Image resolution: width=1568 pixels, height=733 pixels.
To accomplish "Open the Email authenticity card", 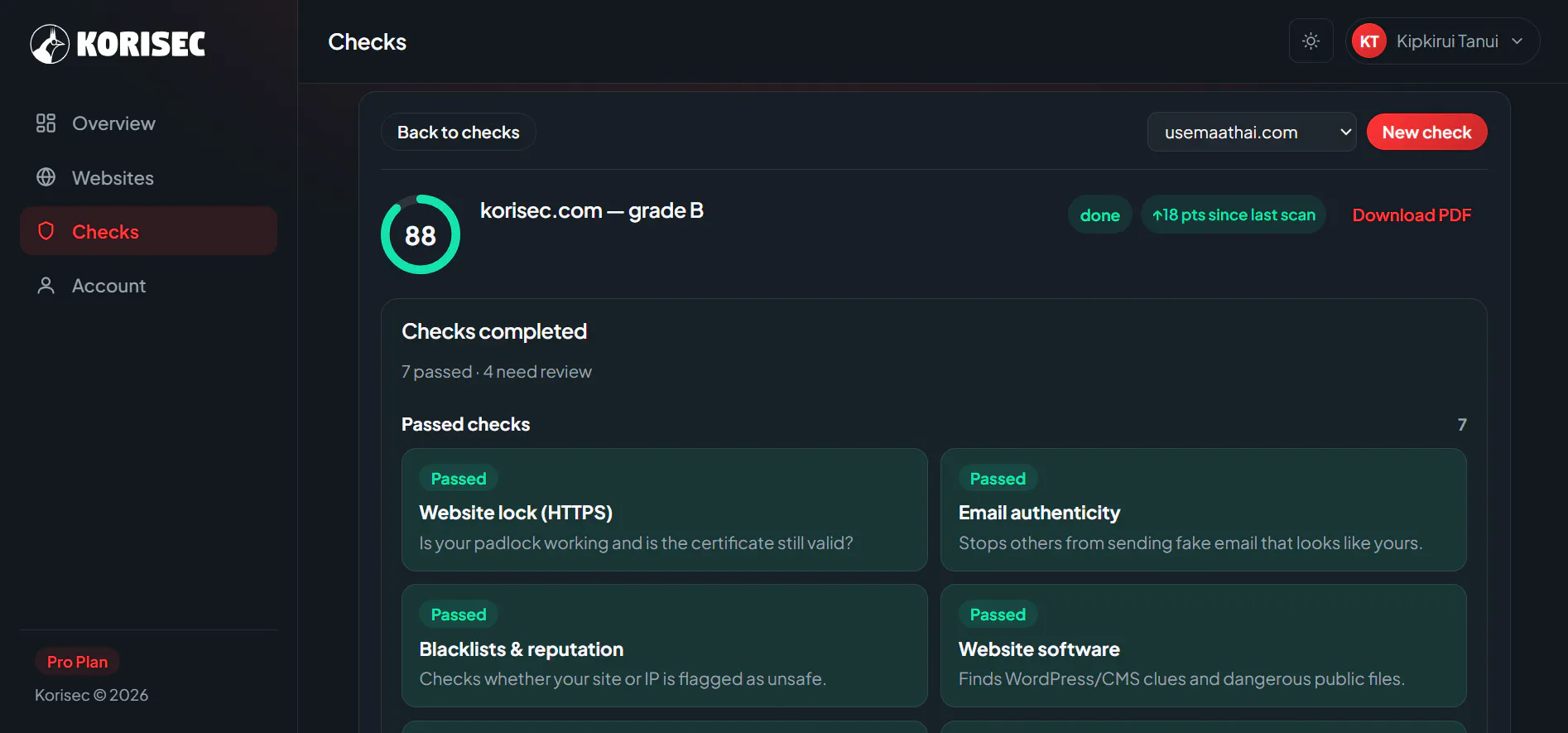I will (x=1203, y=509).
